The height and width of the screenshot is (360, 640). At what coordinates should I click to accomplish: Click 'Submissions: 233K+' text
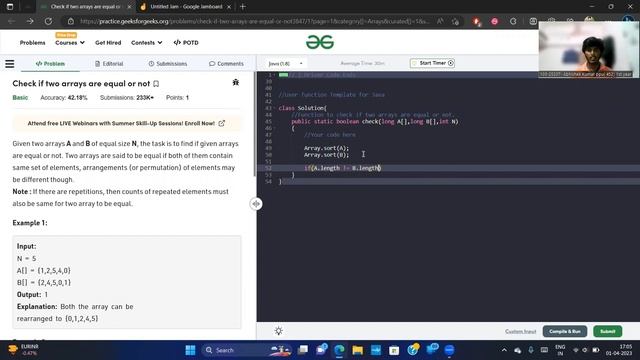(127, 98)
